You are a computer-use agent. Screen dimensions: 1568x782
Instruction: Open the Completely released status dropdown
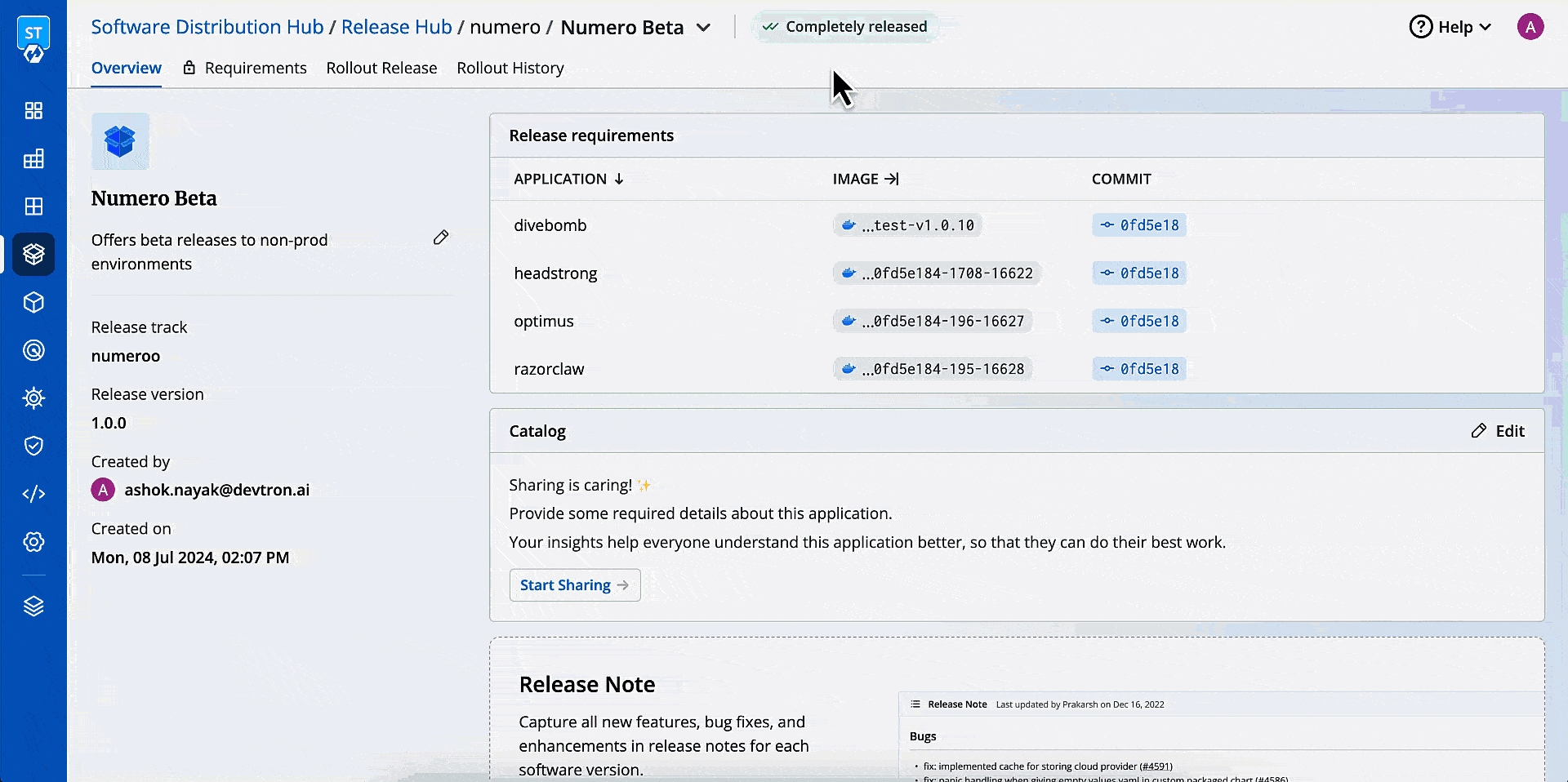[x=845, y=27]
